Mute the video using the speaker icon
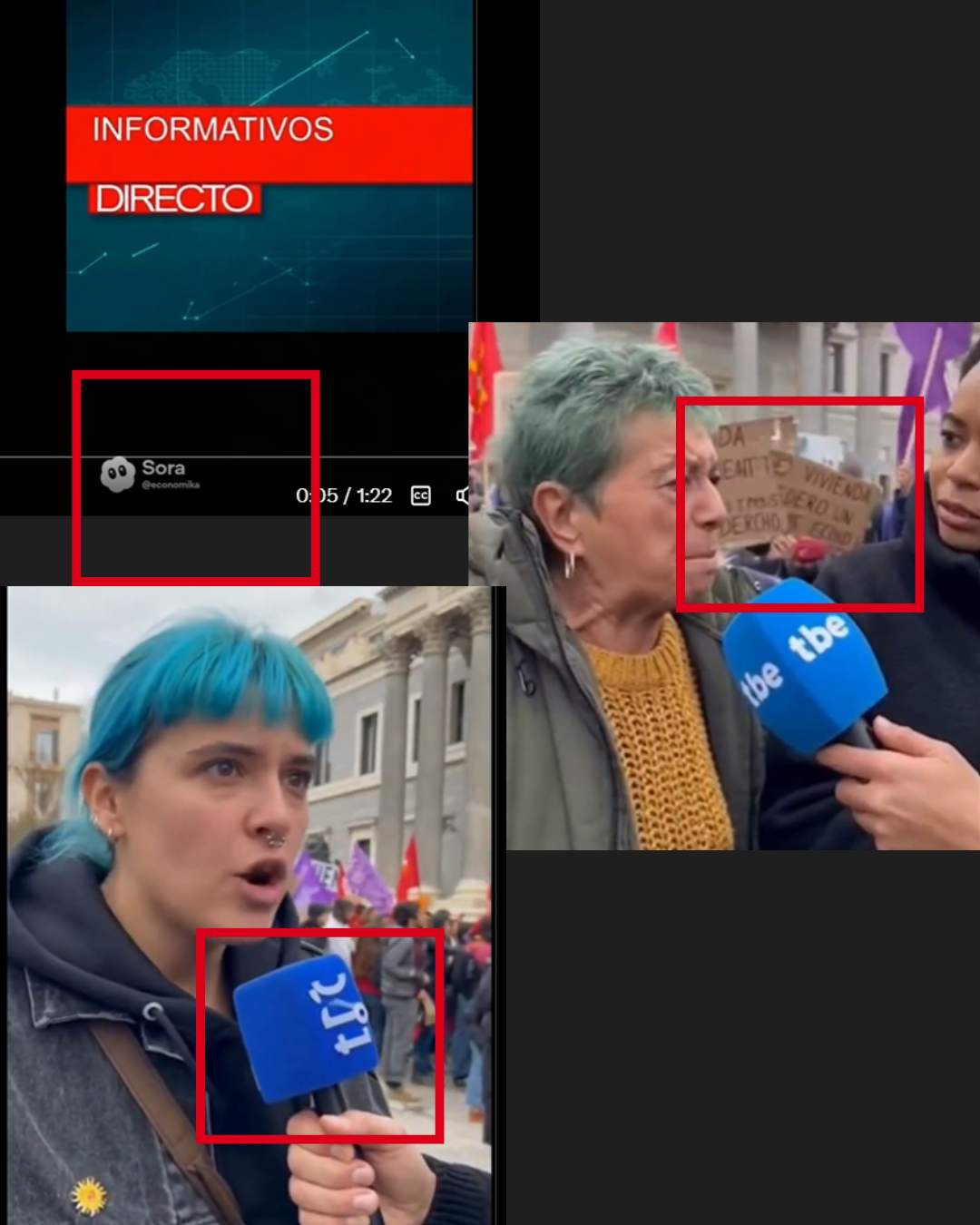Image resolution: width=980 pixels, height=1225 pixels. pos(463,495)
